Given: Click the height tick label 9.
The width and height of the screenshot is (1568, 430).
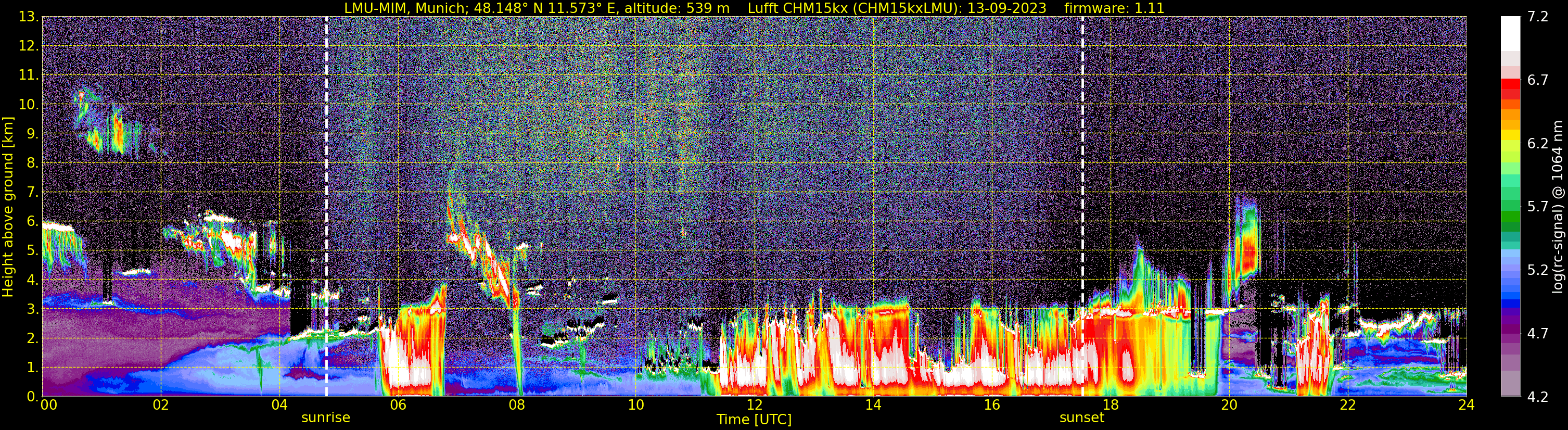Looking at the screenshot, I should click(x=32, y=133).
